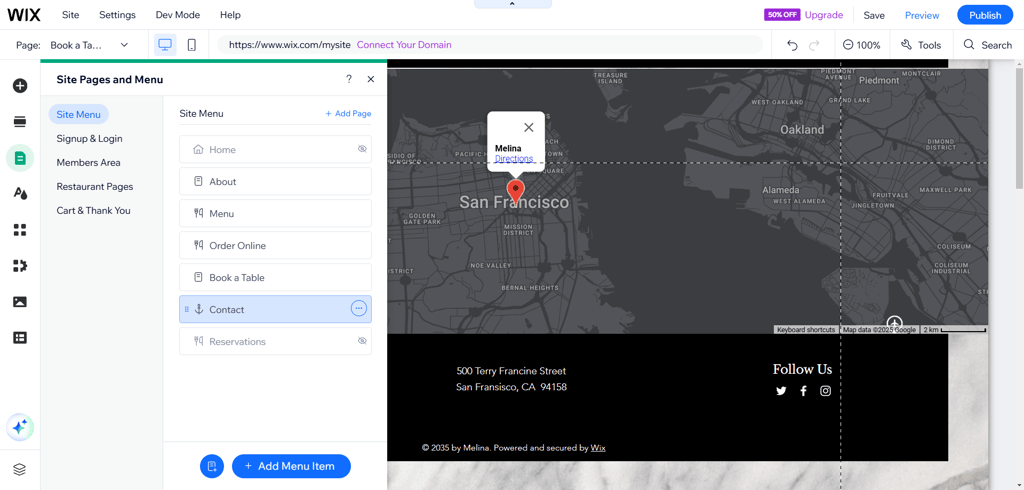
Task: Open the Layers icon at sidebar bottom
Action: [x=20, y=469]
